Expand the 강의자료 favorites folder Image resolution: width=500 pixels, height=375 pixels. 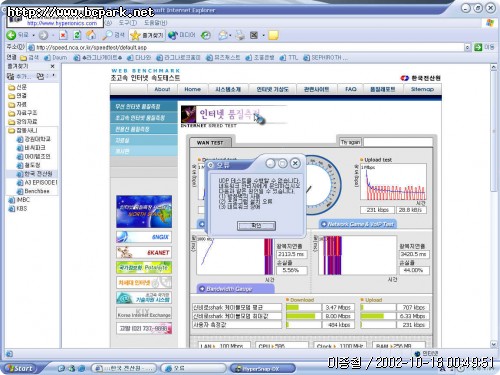[23, 122]
